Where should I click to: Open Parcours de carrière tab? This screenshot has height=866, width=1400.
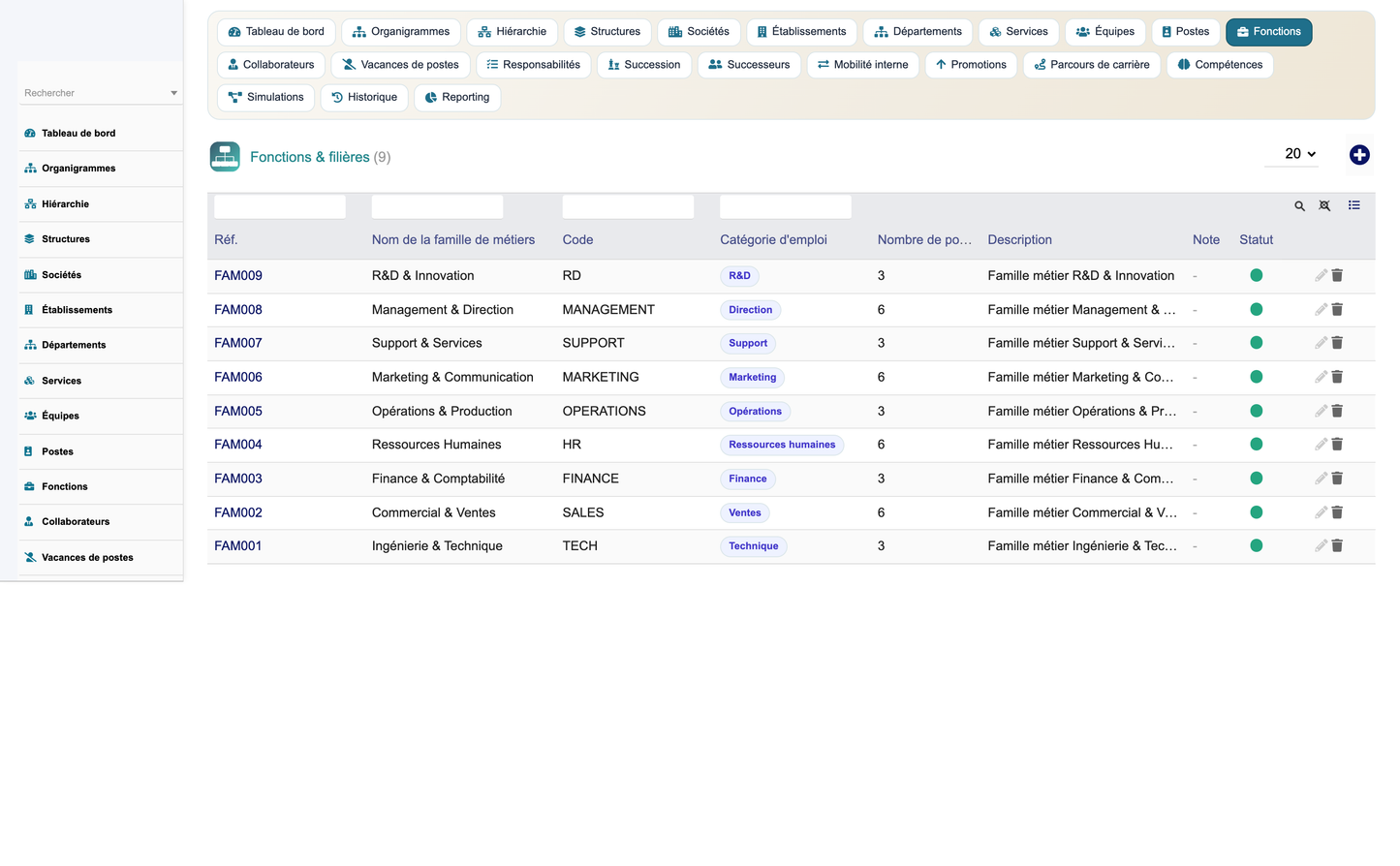click(1092, 65)
